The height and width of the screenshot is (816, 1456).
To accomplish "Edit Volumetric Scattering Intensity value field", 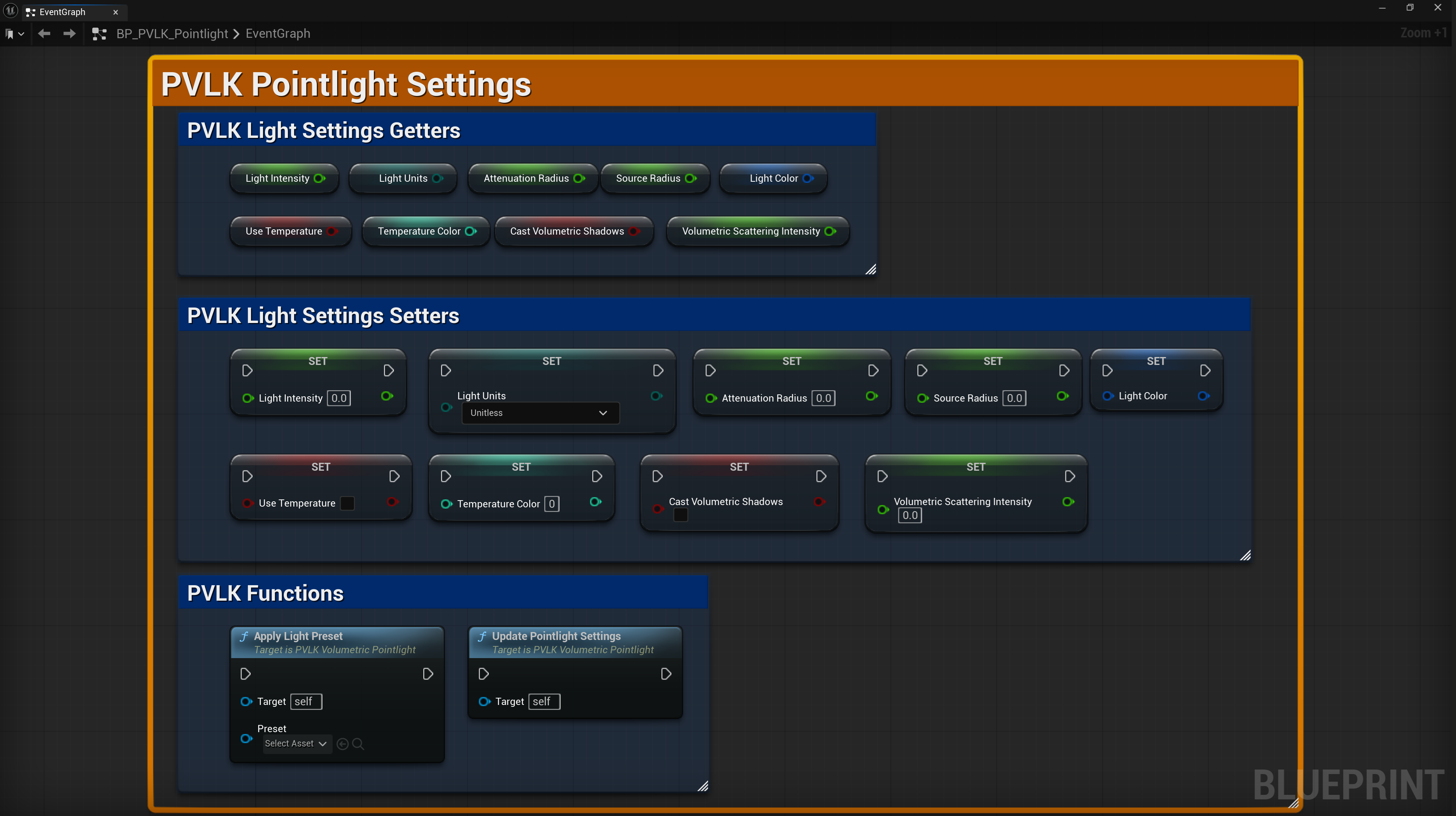I will (910, 515).
